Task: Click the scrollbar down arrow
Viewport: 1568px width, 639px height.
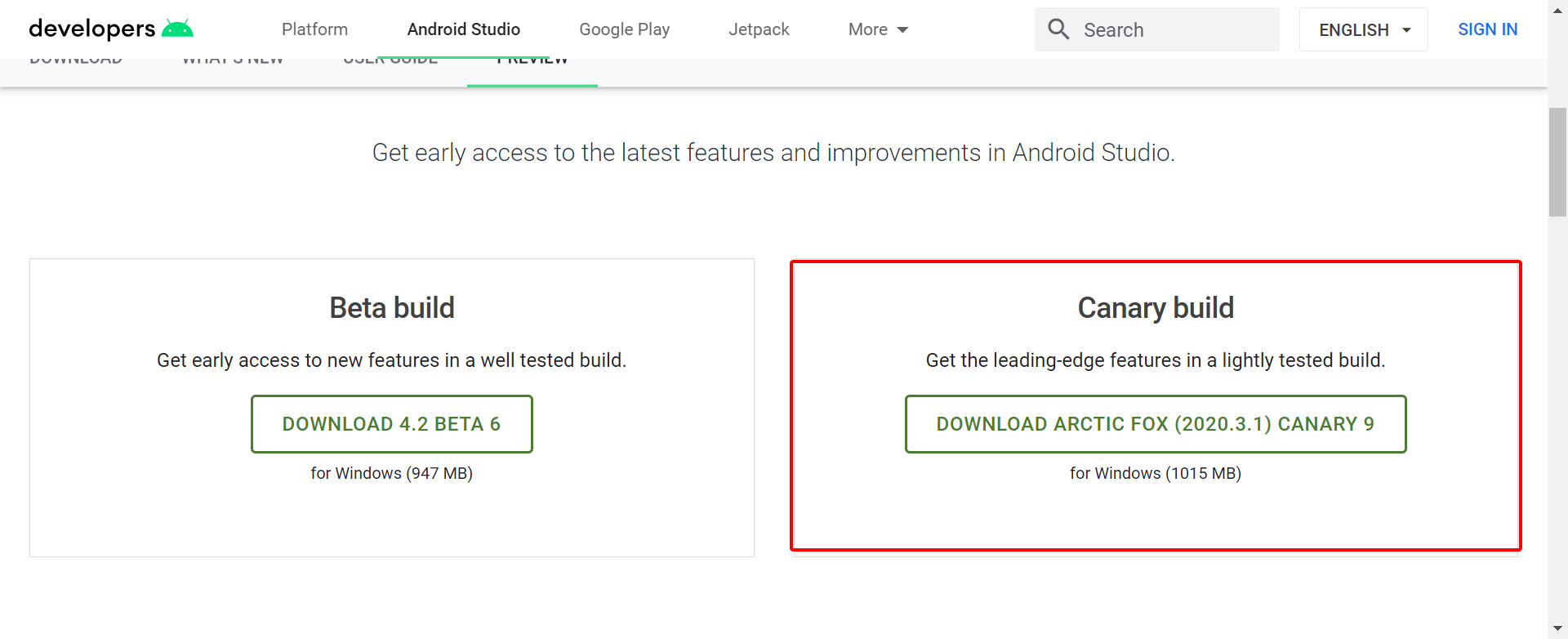Action: 1558,628
